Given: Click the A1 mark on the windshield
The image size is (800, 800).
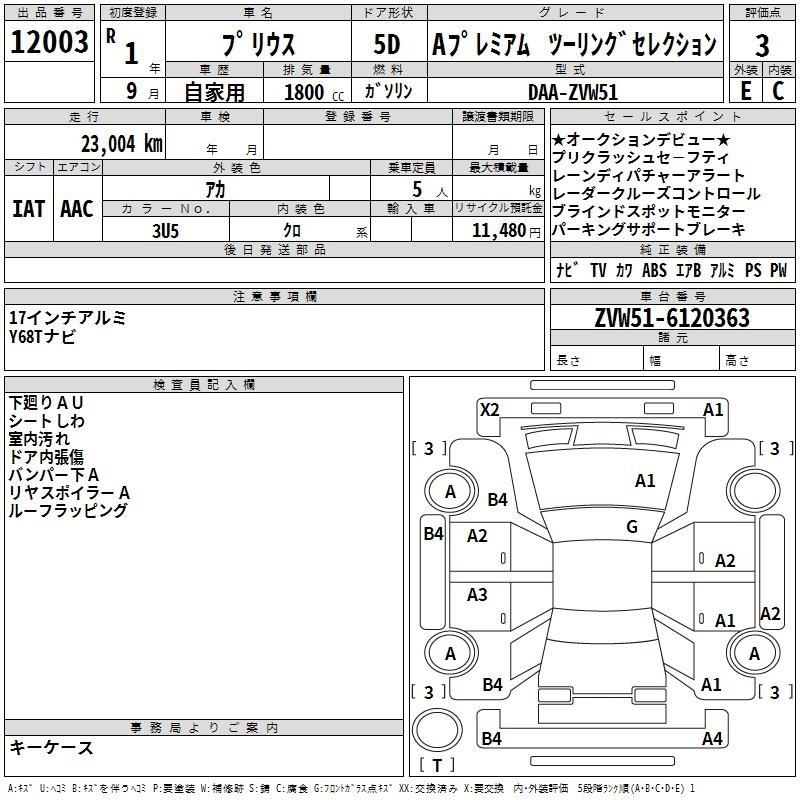Looking at the screenshot, I should point(645,481).
